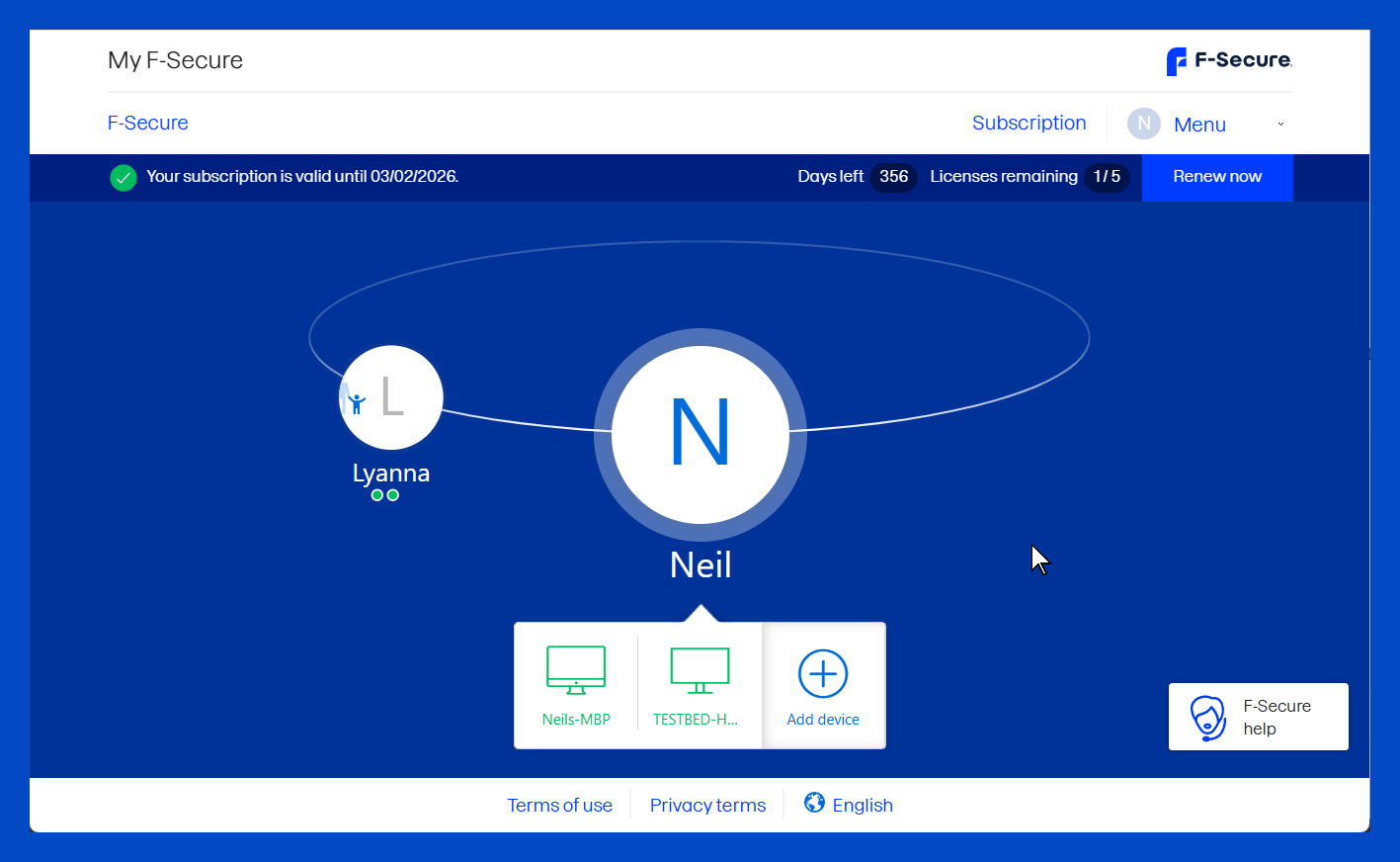Image resolution: width=1400 pixels, height=862 pixels.
Task: Click the 1/5 licenses remaining badge
Action: point(1107,177)
